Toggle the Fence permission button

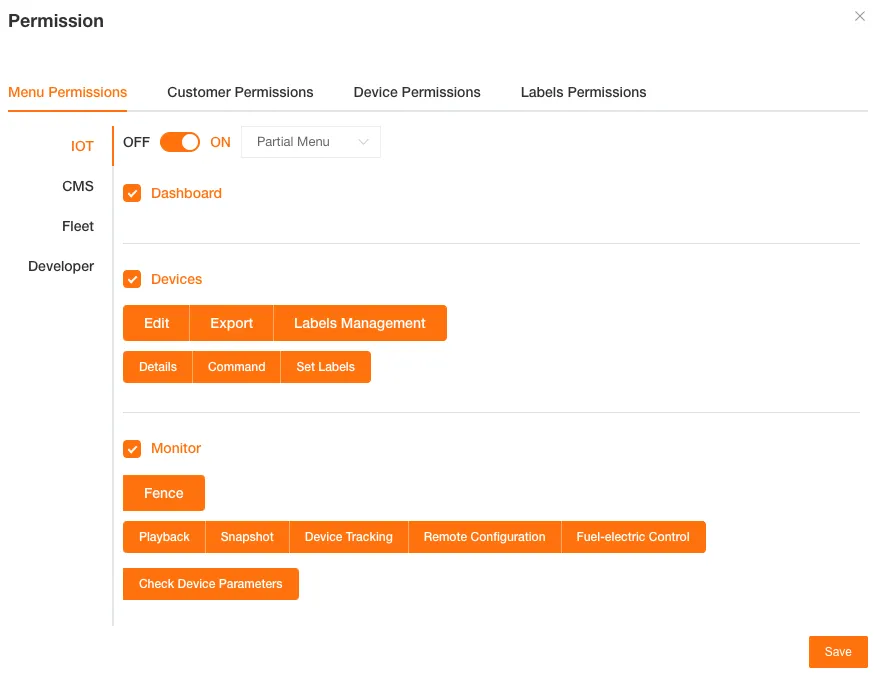163,493
